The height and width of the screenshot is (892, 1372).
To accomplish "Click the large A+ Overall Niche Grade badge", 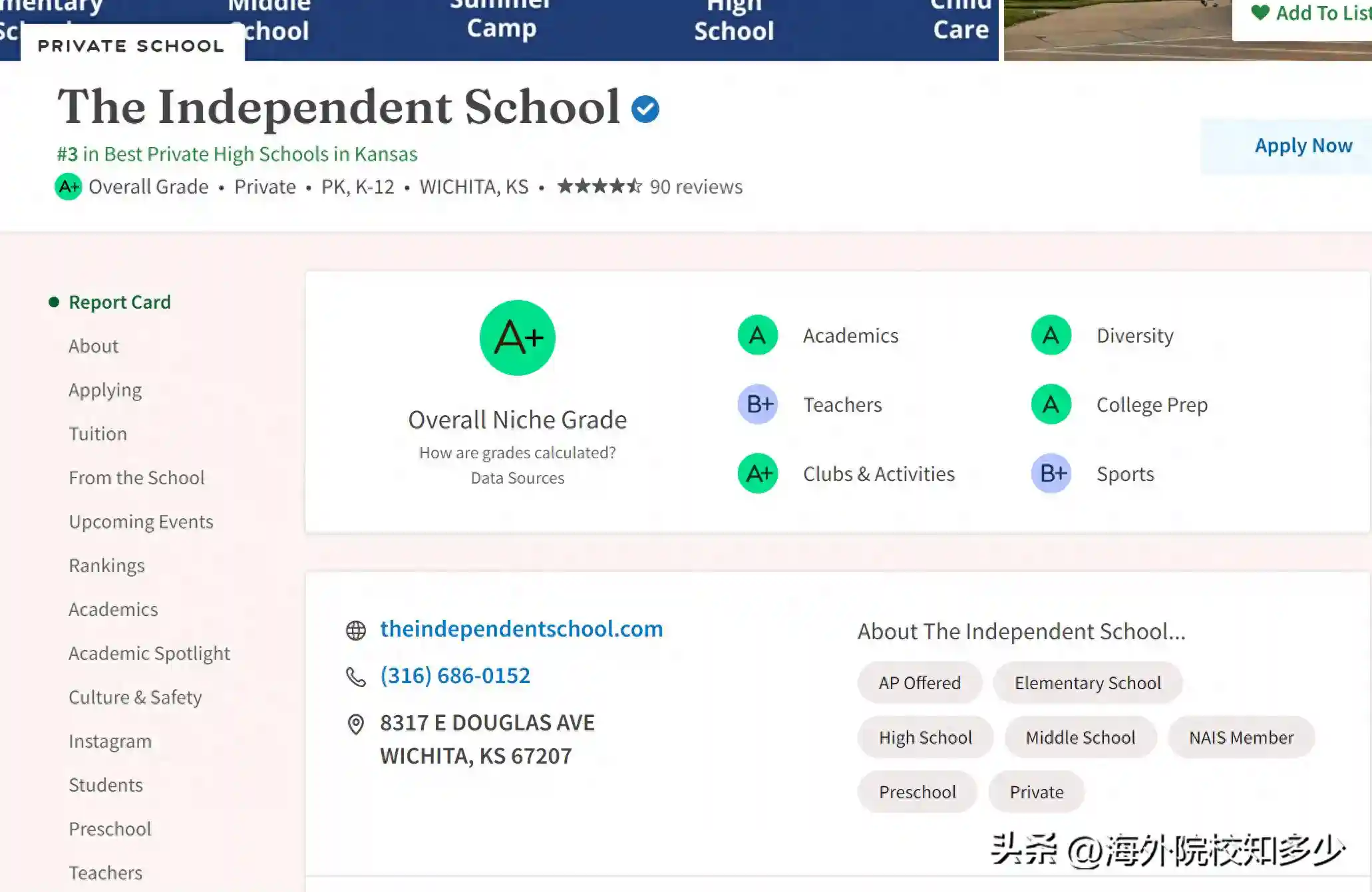I will 517,338.
